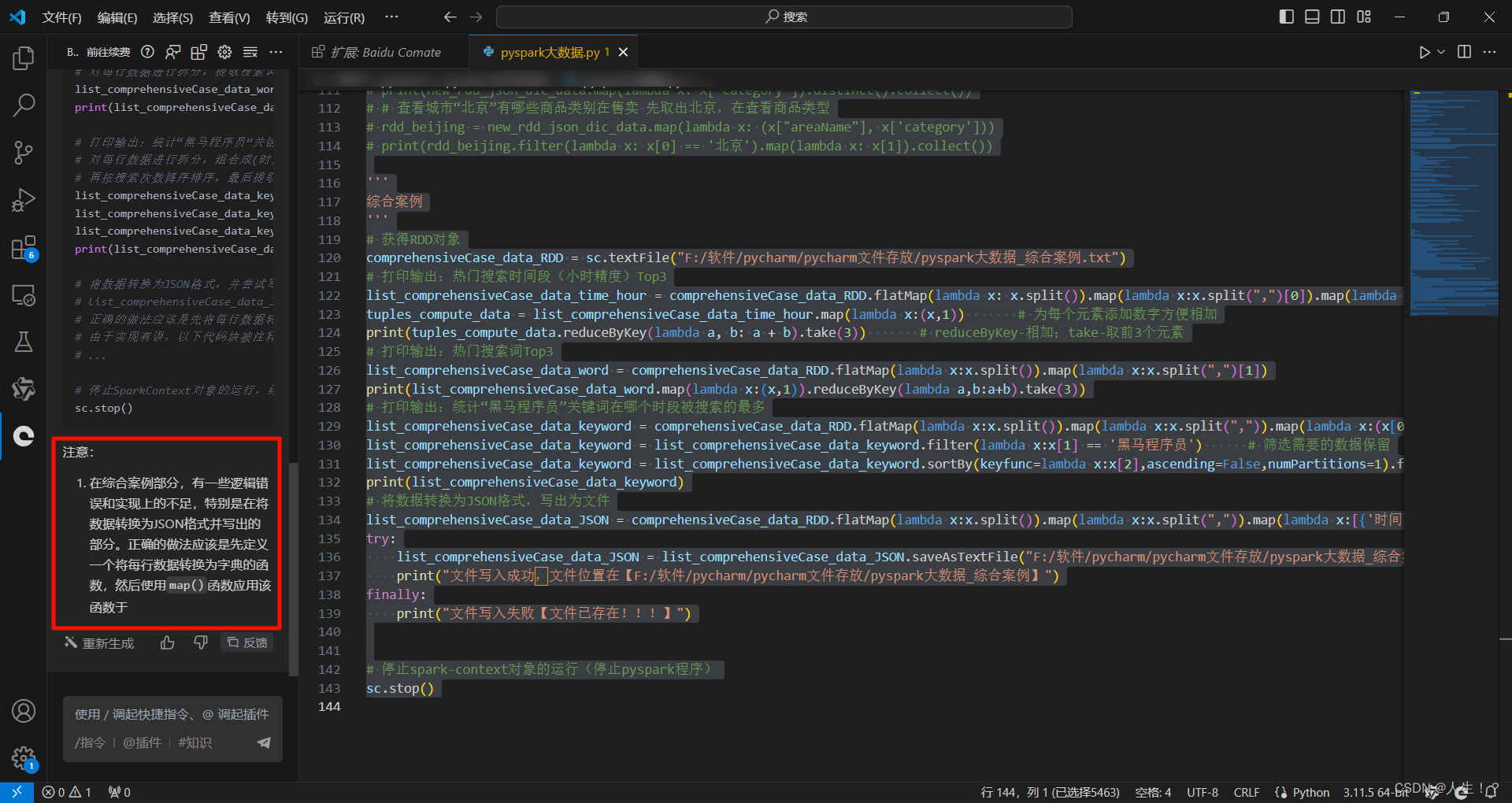
Task: Click the Comate help question-mark icon
Action: tap(147, 52)
